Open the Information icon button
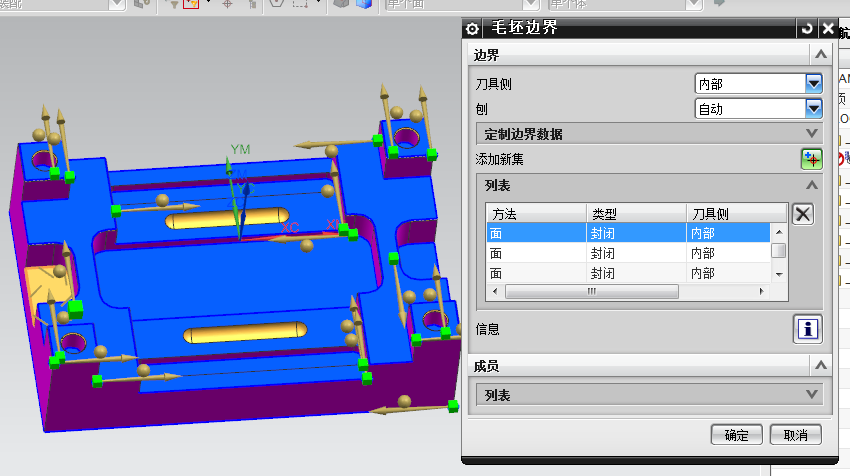 [x=808, y=329]
